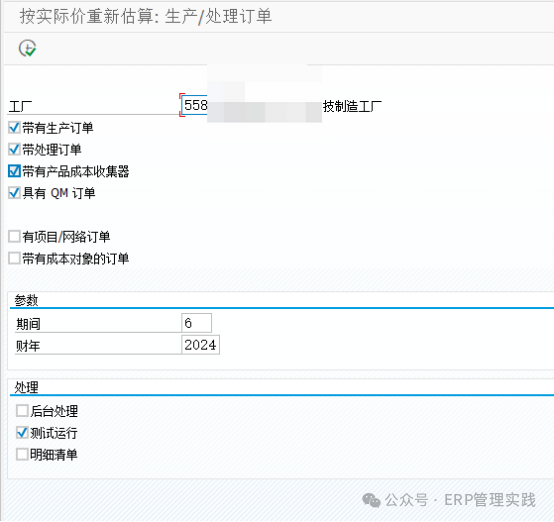This screenshot has width=554, height=522.
Task: Uncheck the 具有 QM 订单 checkbox
Action: (14, 193)
